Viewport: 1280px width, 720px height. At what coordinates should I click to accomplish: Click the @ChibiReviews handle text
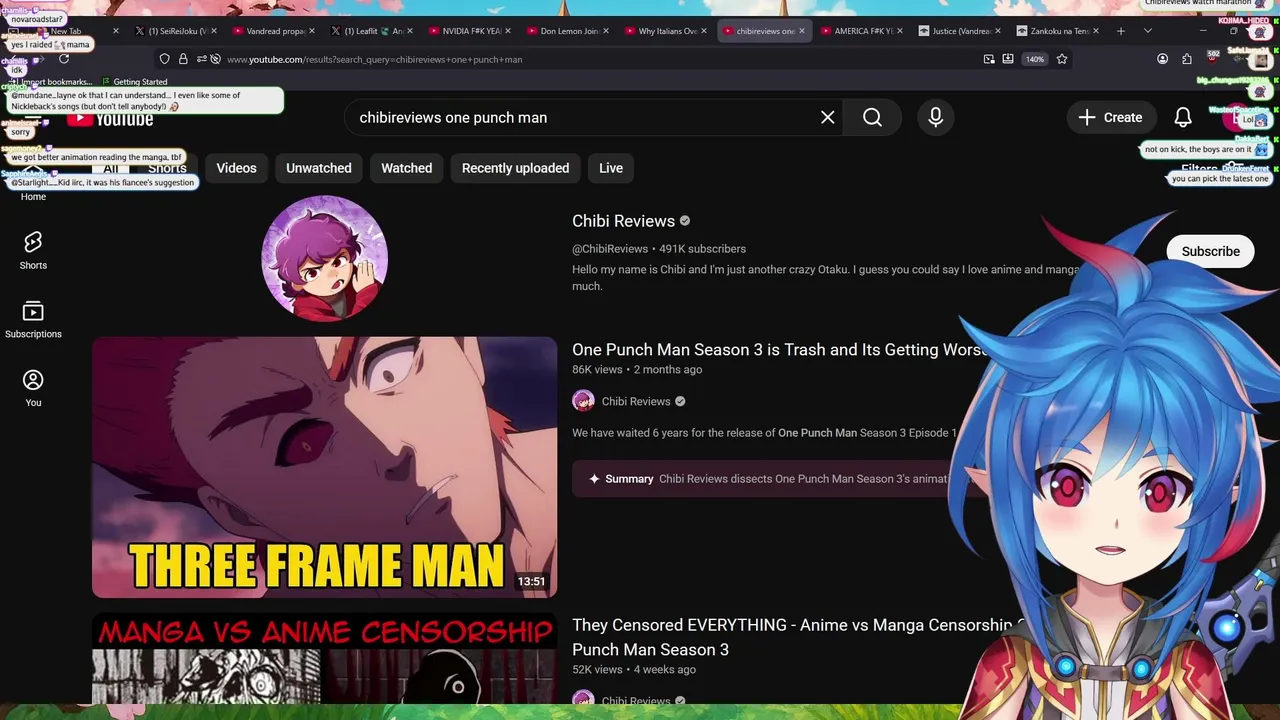click(x=610, y=249)
